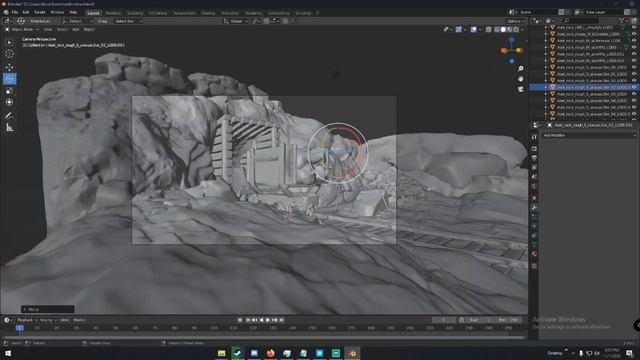Open the timeline Marker menu

(x=79, y=320)
